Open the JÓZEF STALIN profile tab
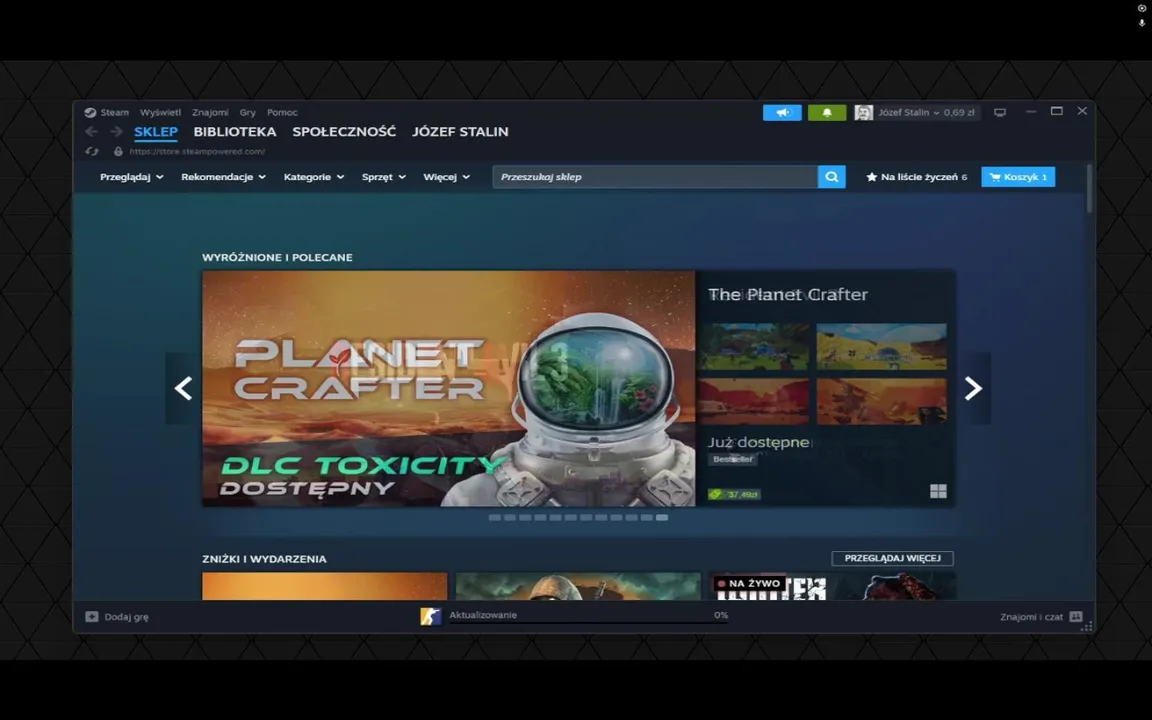 pos(460,132)
